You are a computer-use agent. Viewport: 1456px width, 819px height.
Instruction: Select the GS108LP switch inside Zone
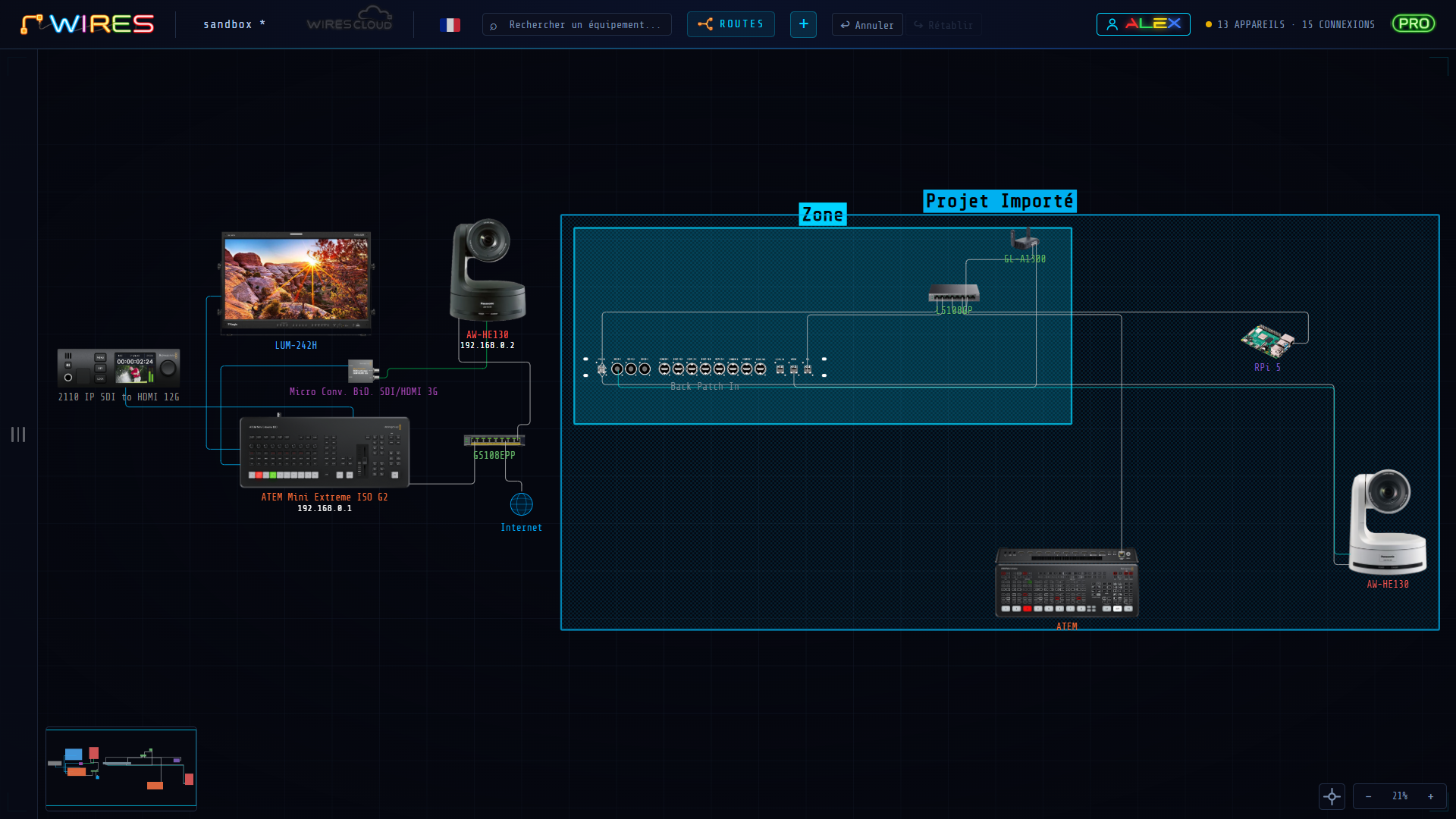(x=954, y=293)
